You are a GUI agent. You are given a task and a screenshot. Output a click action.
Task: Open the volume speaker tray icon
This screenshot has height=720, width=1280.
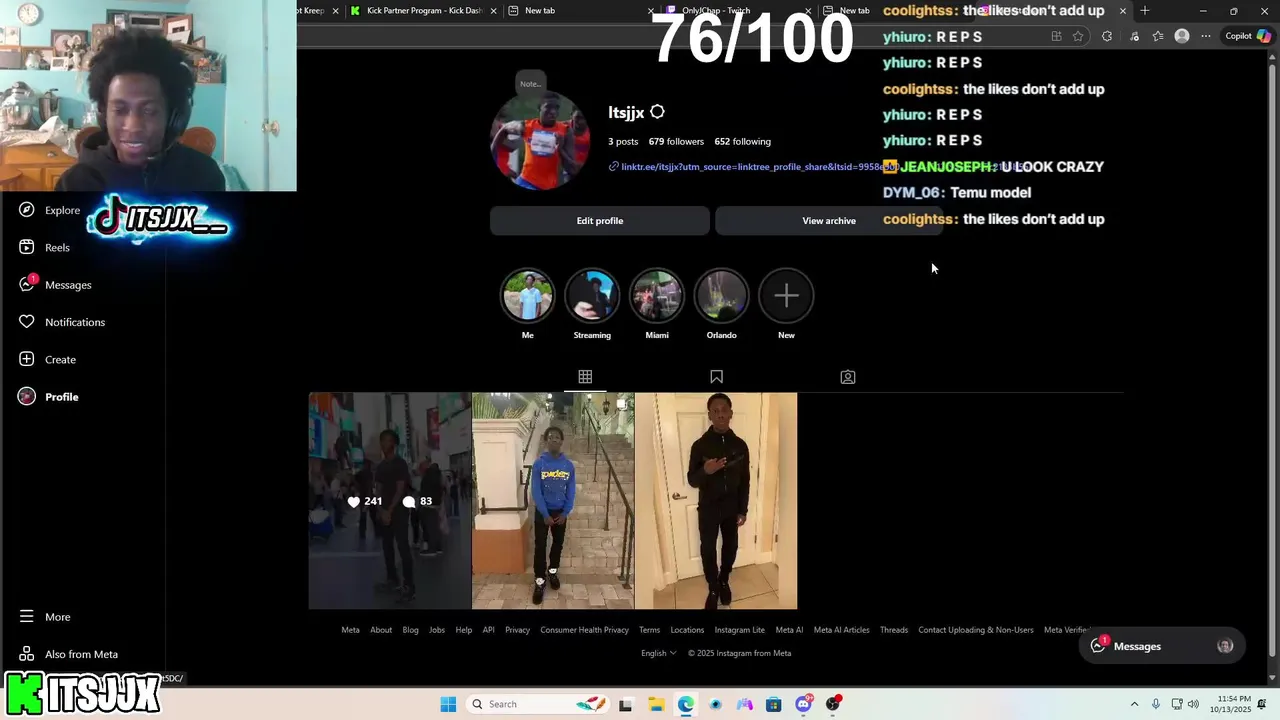click(x=1193, y=704)
